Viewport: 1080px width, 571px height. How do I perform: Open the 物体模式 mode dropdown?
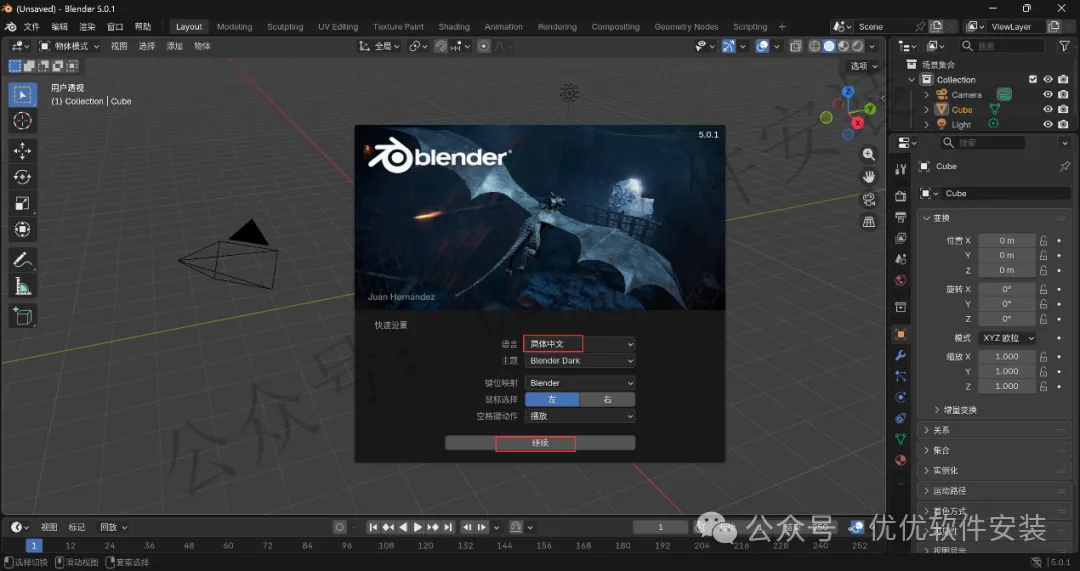click(70, 46)
